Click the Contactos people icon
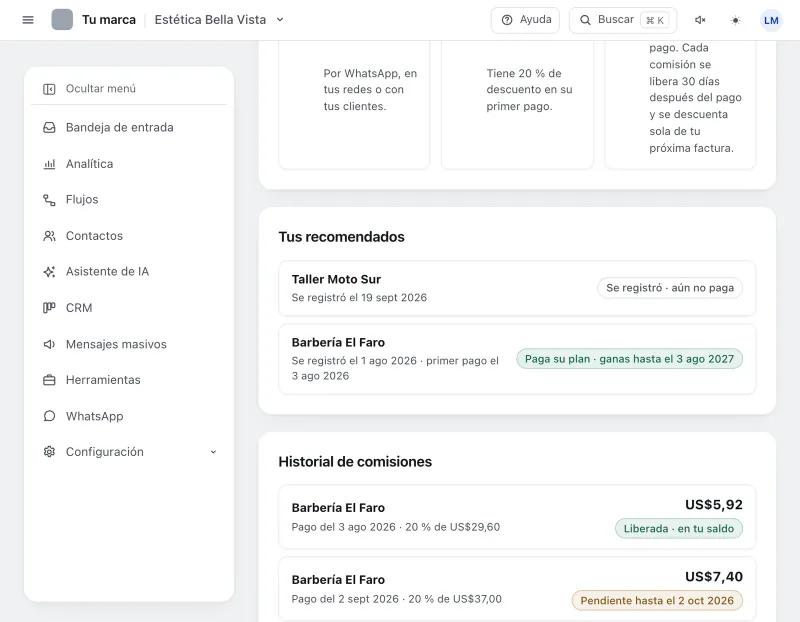 tap(49, 236)
